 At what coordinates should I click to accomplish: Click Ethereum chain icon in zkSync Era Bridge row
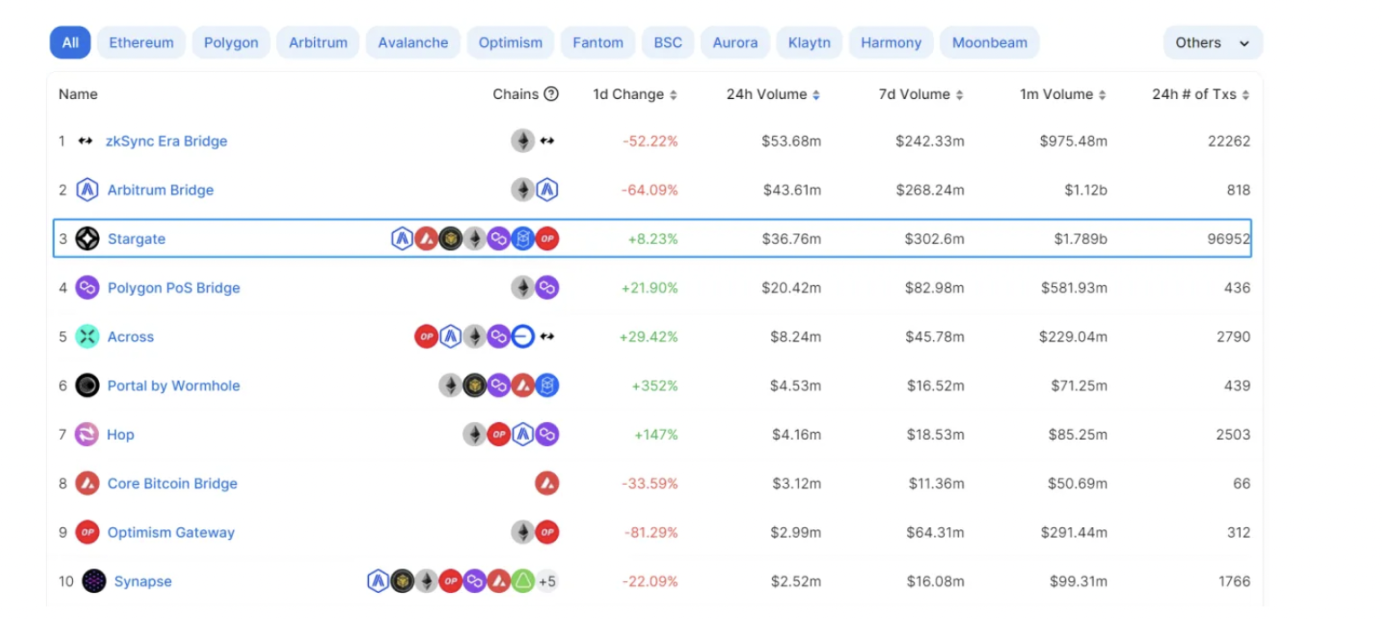[523, 141]
